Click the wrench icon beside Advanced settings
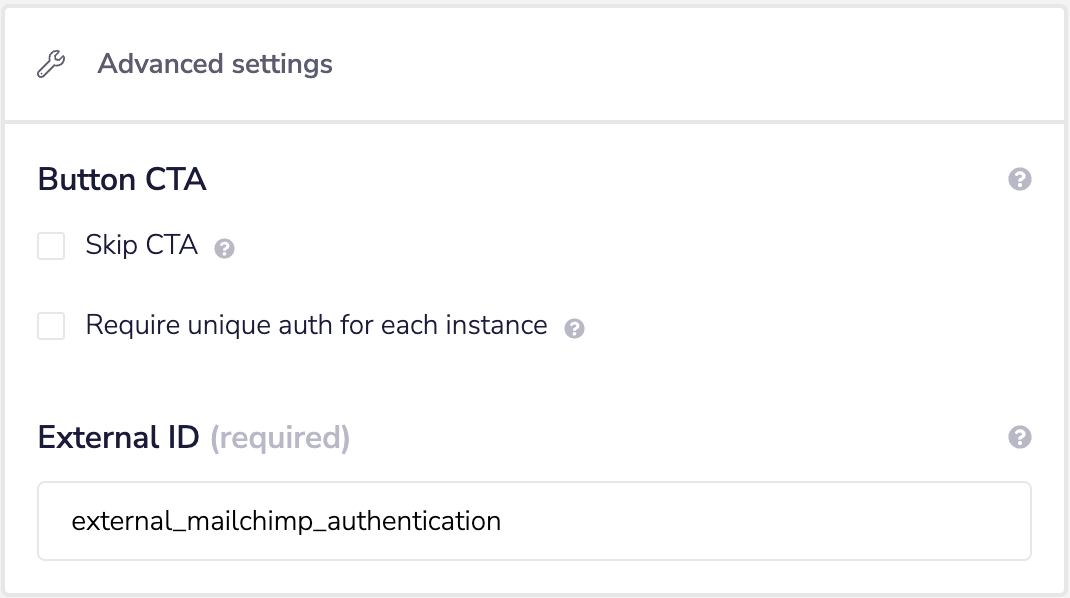Screen dimensions: 1070x598 click(51, 65)
